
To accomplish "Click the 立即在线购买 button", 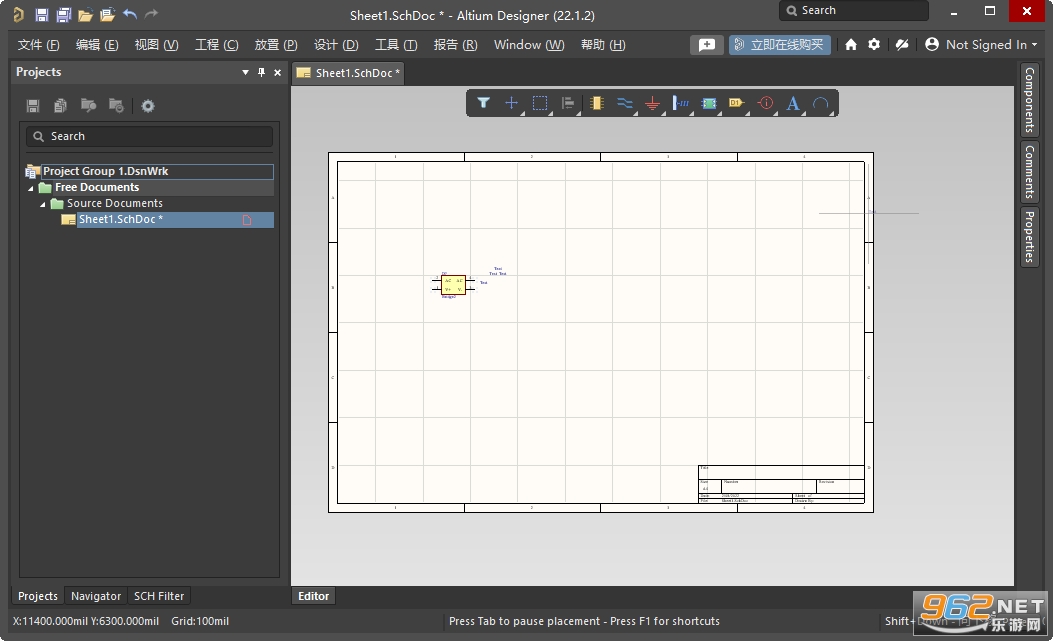I will pyautogui.click(x=780, y=44).
